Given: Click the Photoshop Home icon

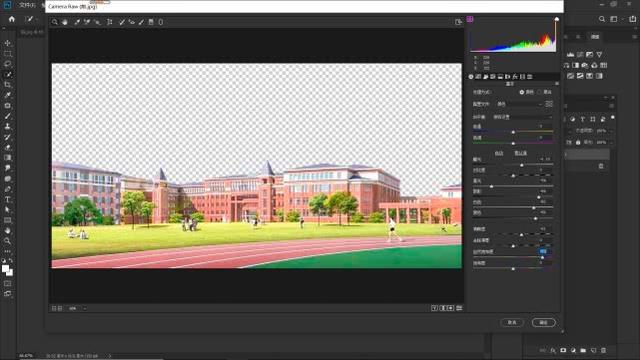Looking at the screenshot, I should (x=11, y=19).
